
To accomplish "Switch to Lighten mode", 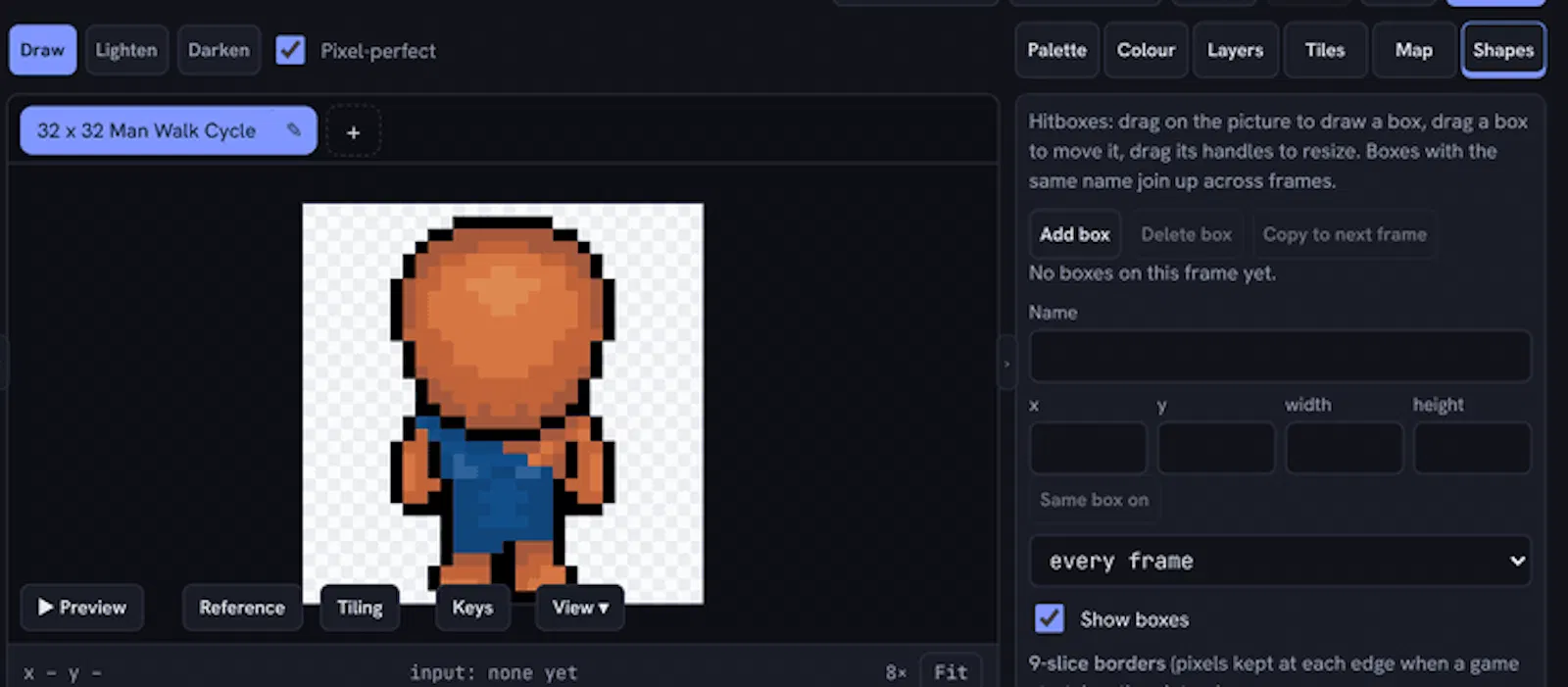I will 126,50.
